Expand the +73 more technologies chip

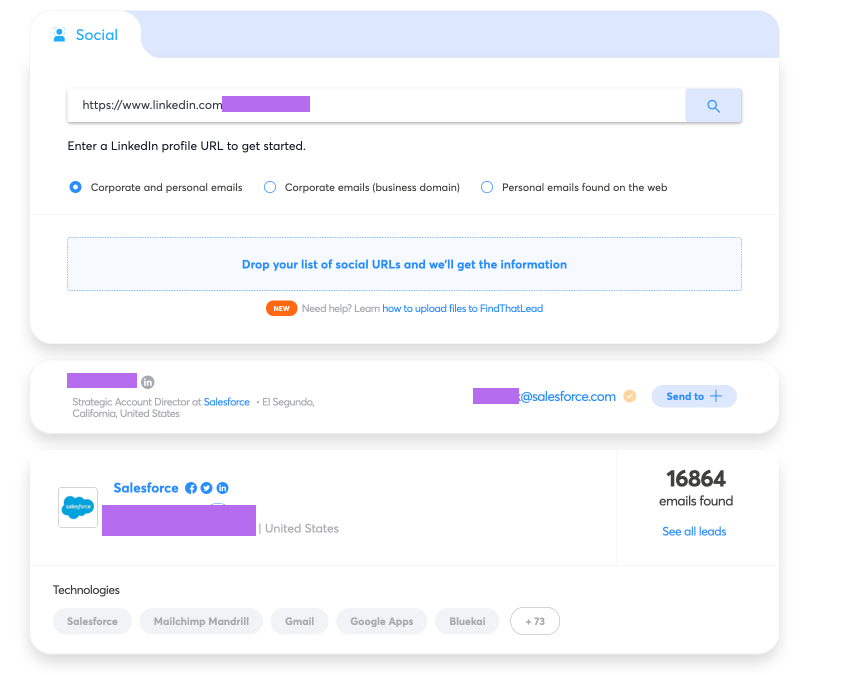535,621
